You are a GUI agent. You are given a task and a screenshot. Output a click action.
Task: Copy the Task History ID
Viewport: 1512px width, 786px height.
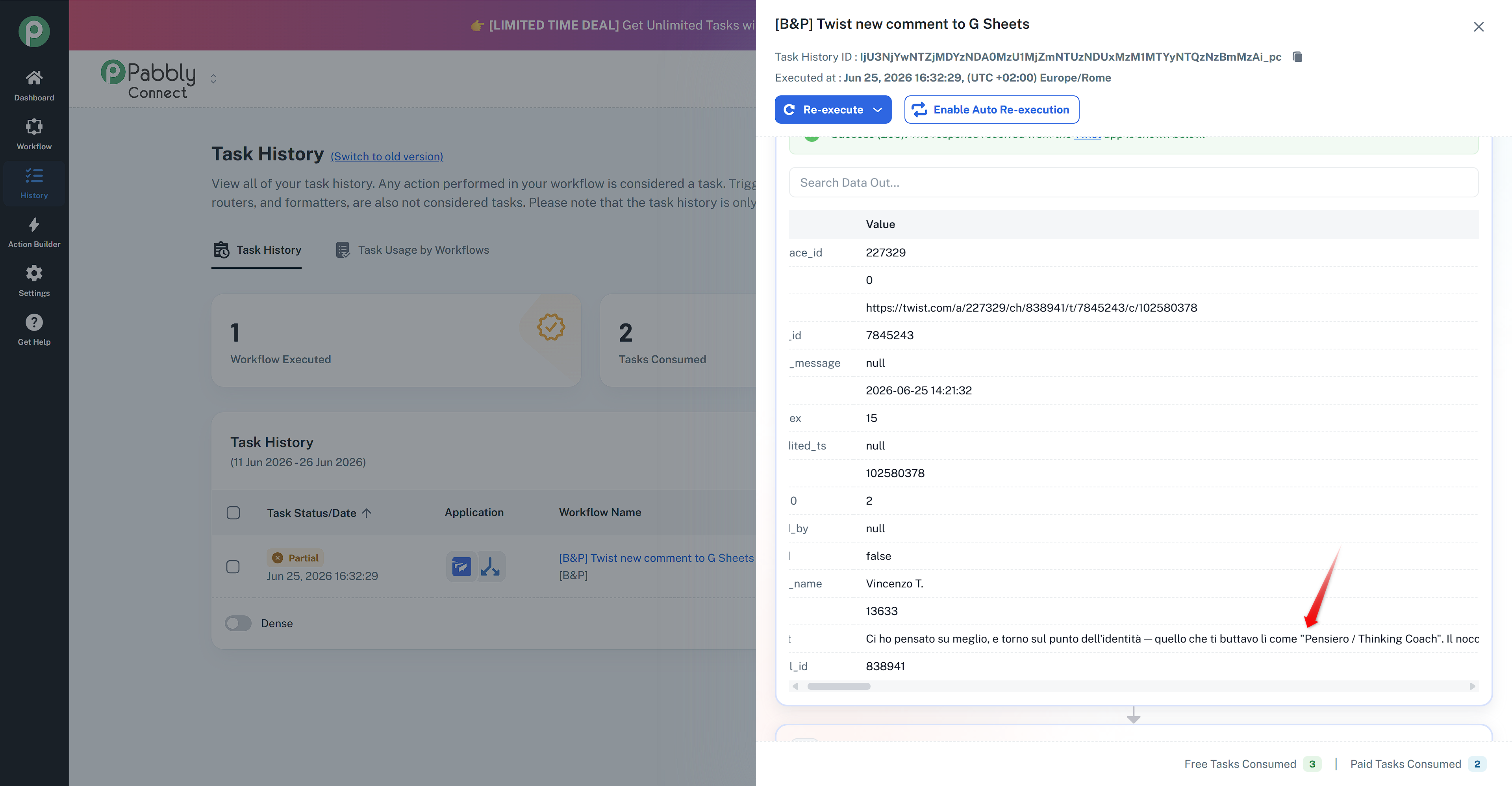click(1297, 57)
